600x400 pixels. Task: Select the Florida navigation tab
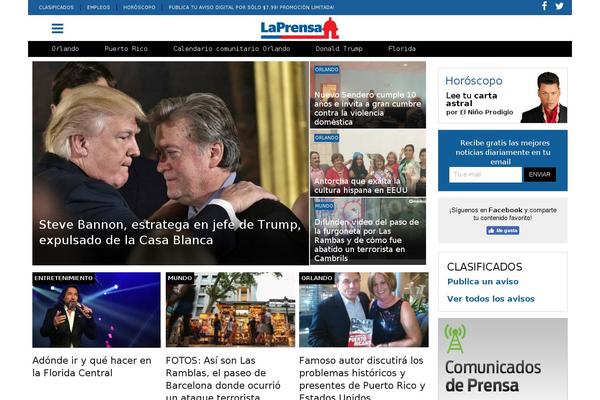(x=402, y=49)
